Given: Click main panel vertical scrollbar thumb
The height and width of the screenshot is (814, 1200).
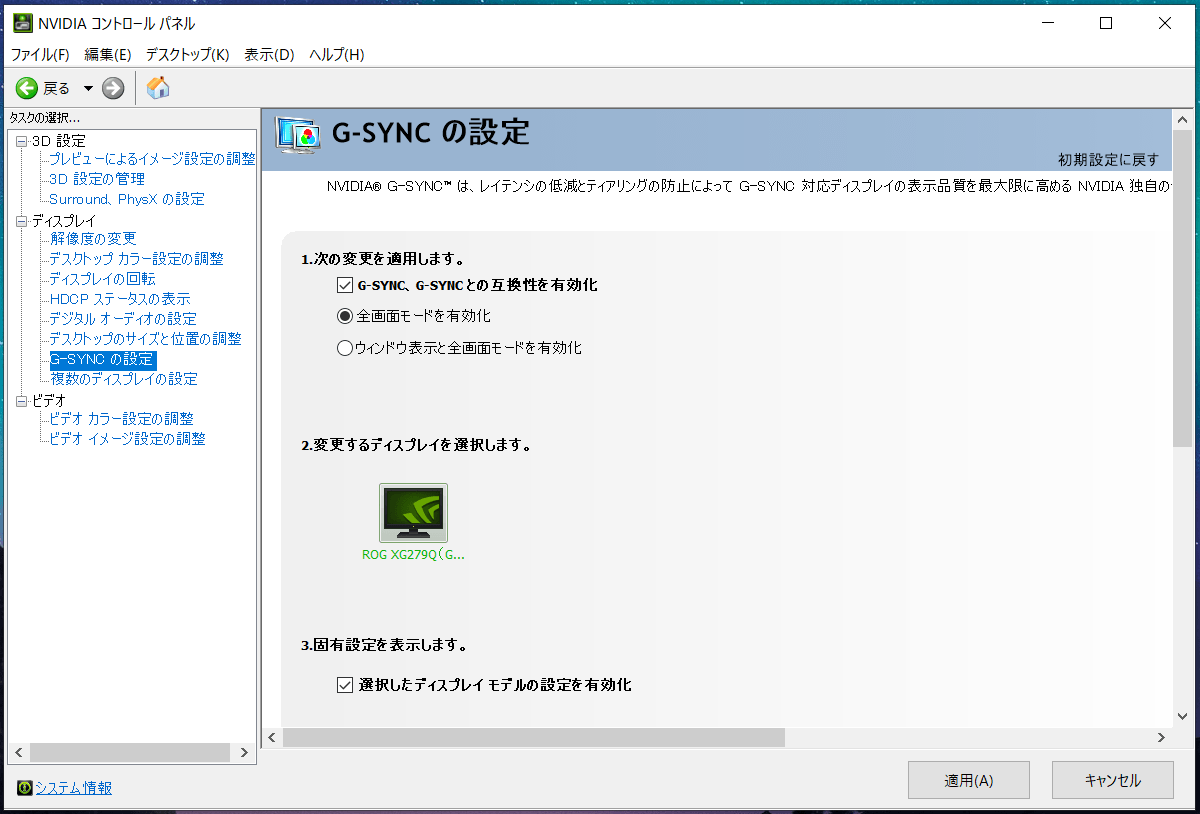Looking at the screenshot, I should tap(1183, 287).
